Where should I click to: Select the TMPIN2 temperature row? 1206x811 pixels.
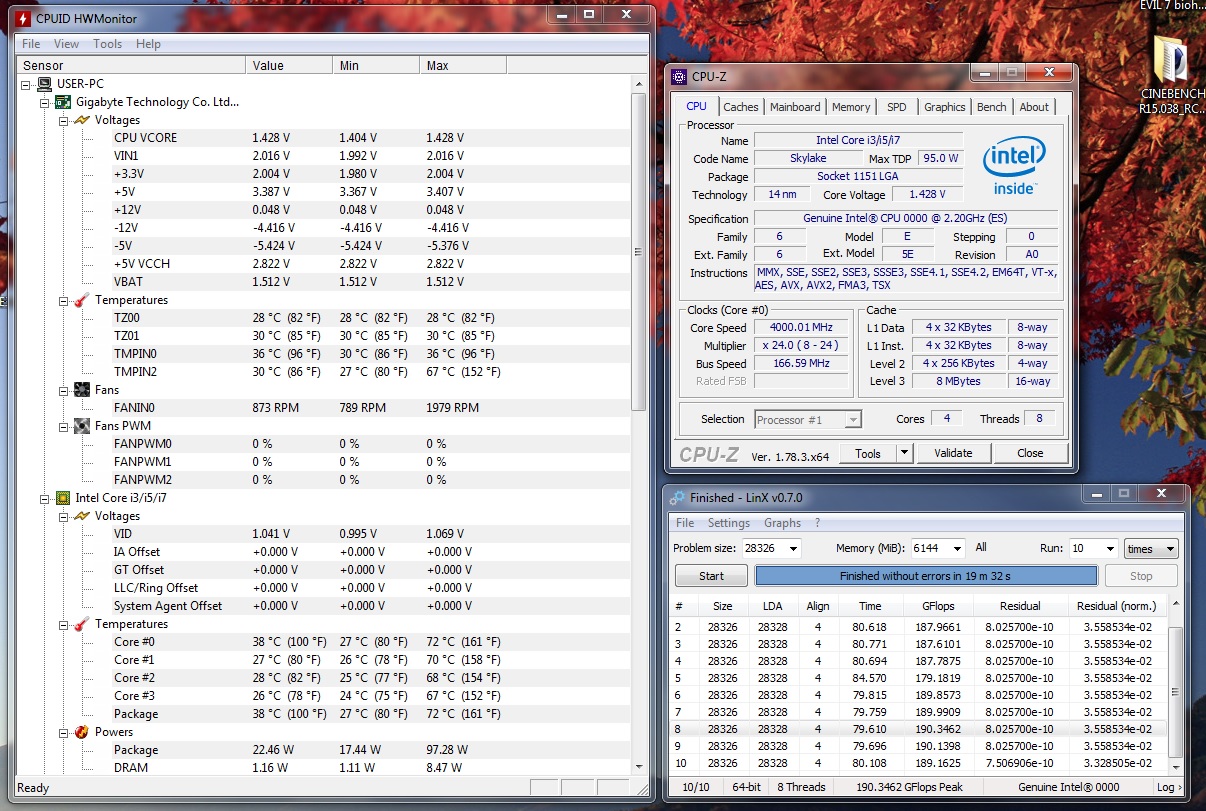coord(325,372)
